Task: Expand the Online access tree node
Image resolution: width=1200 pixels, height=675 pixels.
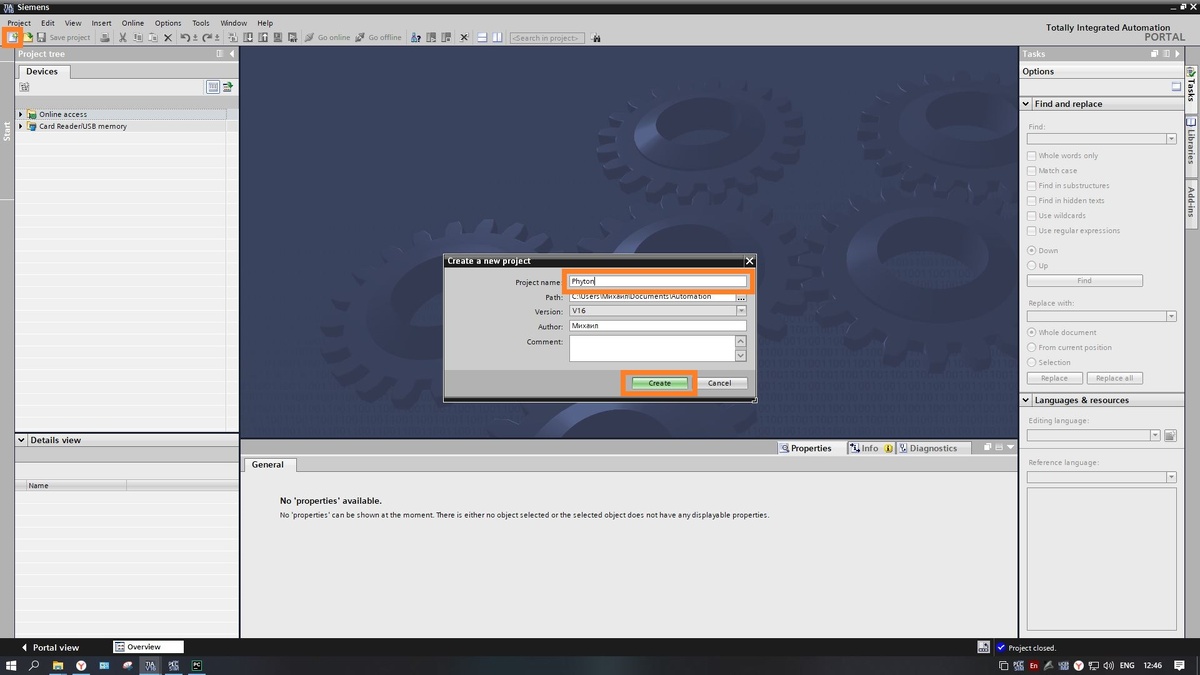Action: (21, 114)
